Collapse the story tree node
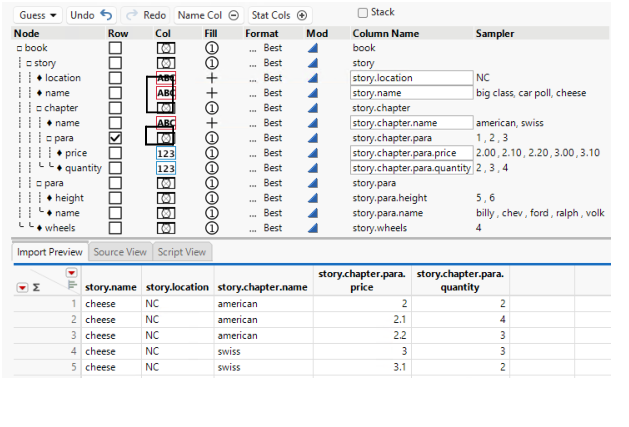This screenshot has height=427, width=629. [x=29, y=63]
